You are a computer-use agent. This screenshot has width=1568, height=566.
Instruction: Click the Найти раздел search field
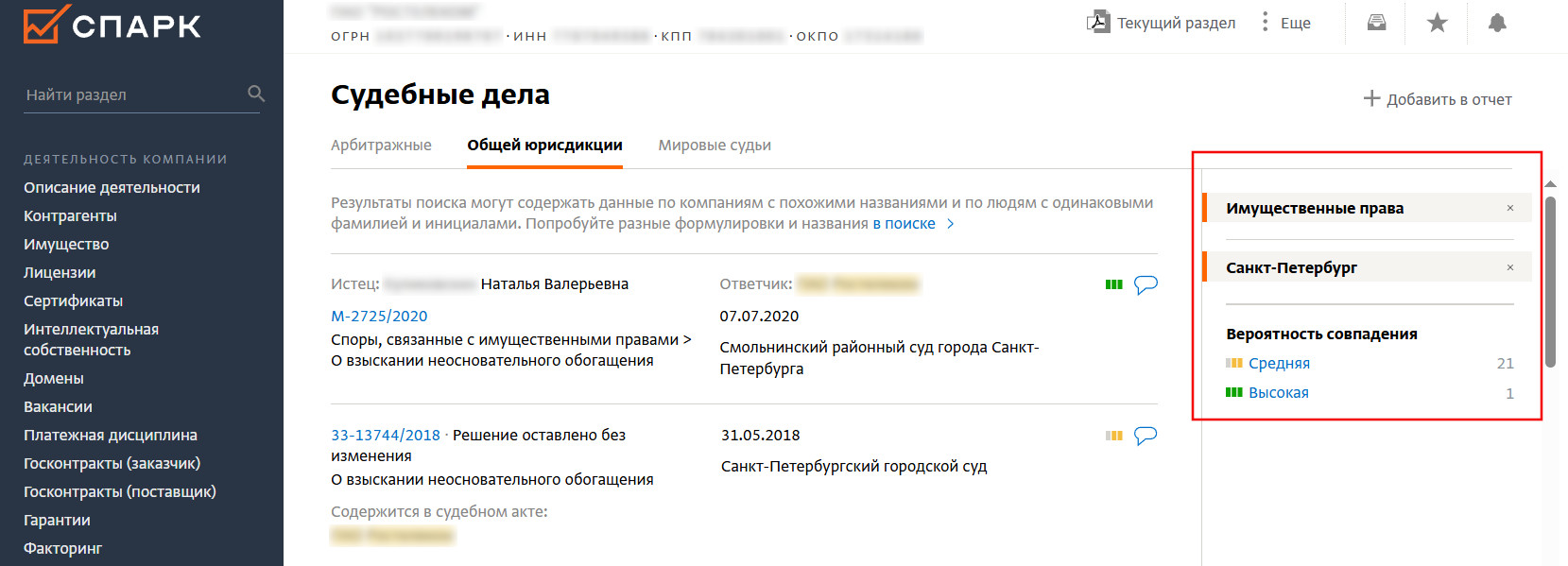click(x=133, y=94)
